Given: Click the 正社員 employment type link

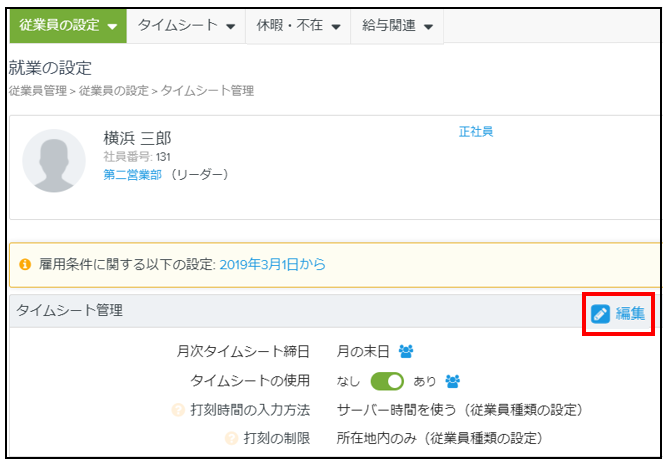Looking at the screenshot, I should pos(475,131).
